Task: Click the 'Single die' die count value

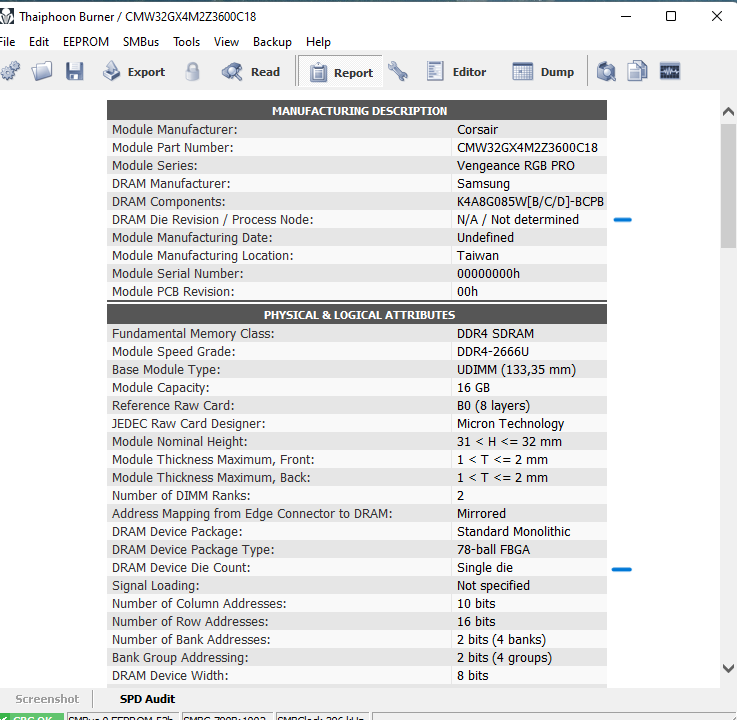Action: (x=485, y=568)
